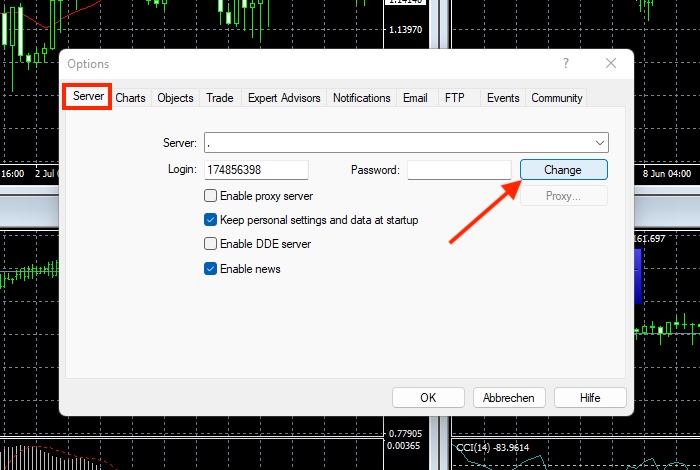Click the greyed-out Proxy... button
The width and height of the screenshot is (700, 470).
[x=564, y=196]
